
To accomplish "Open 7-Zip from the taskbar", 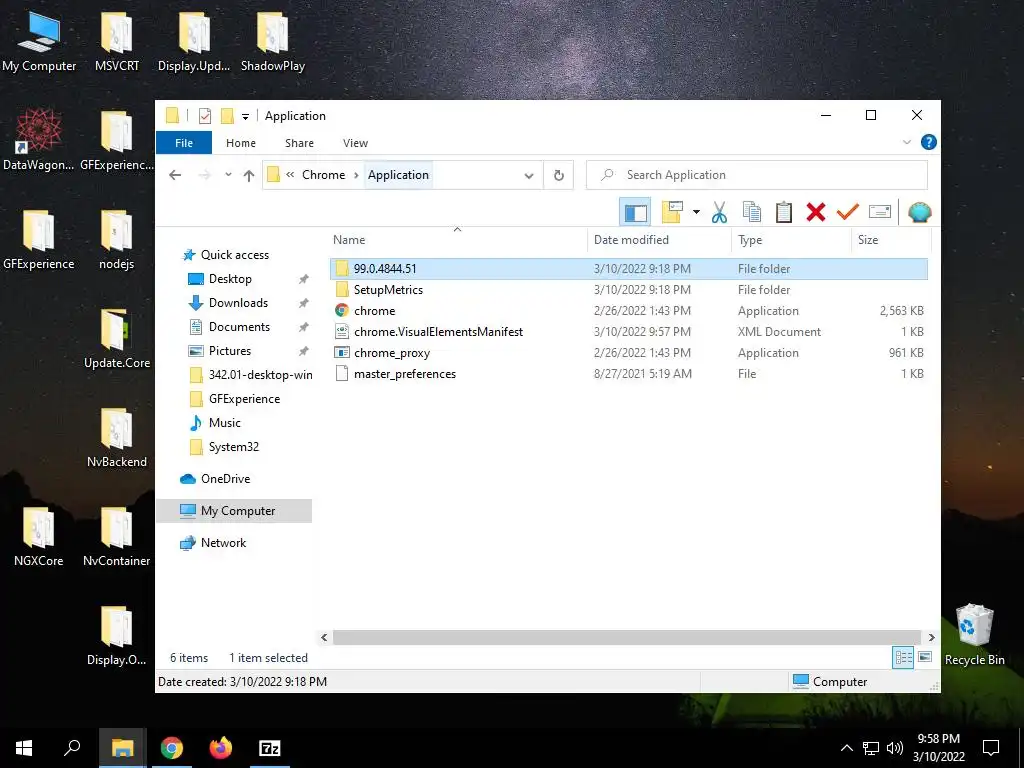I will pyautogui.click(x=270, y=748).
